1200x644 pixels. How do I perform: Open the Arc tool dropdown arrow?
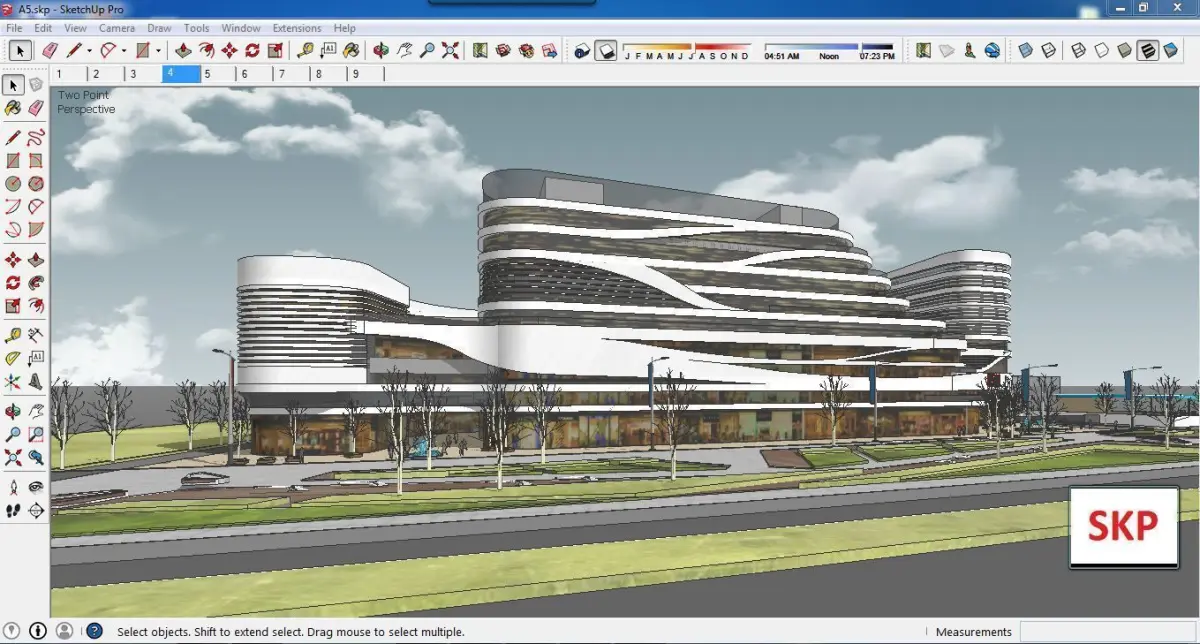(123, 50)
